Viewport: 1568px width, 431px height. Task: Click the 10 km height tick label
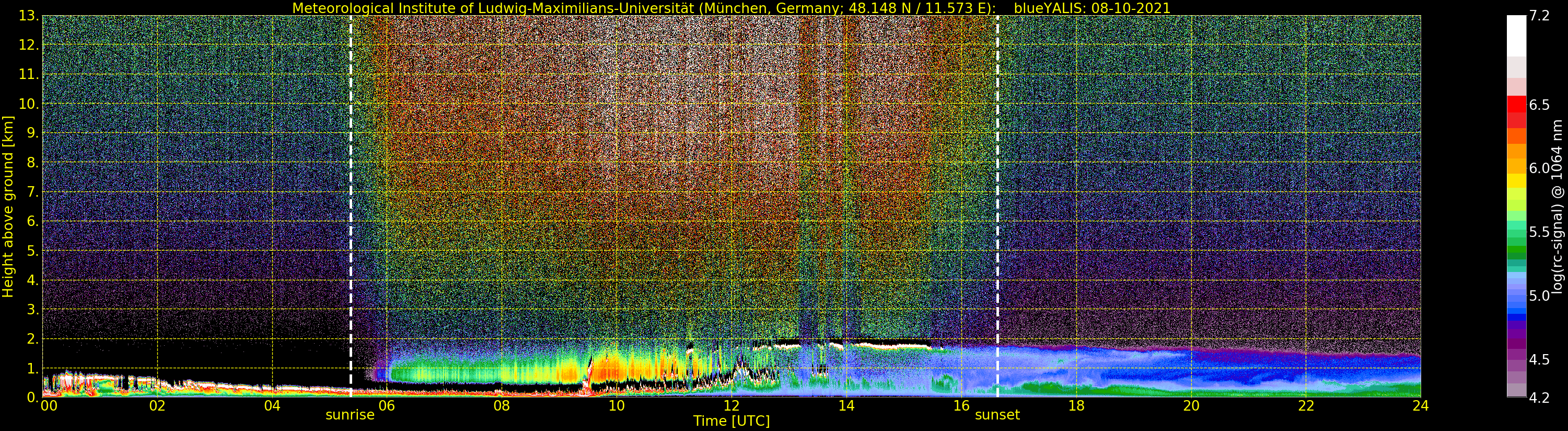click(29, 104)
